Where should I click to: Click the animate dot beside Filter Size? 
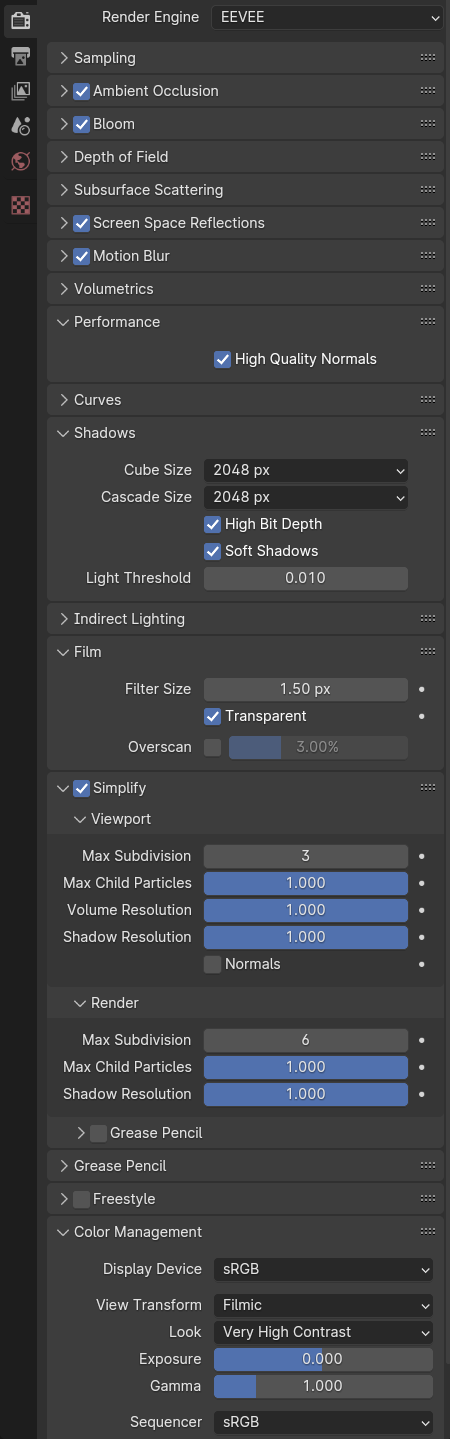coord(422,689)
